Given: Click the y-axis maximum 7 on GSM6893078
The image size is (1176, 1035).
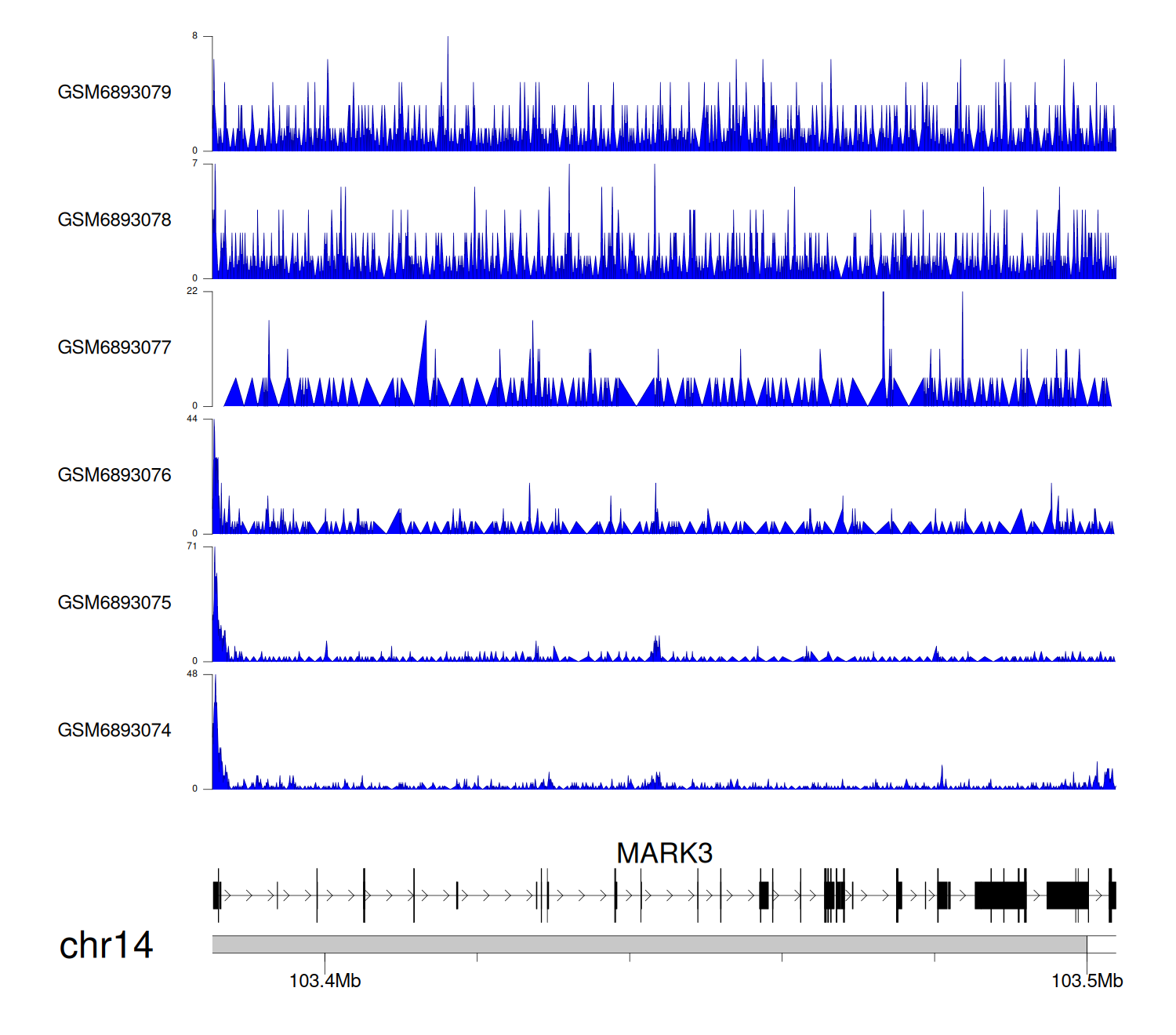Looking at the screenshot, I should (x=194, y=164).
